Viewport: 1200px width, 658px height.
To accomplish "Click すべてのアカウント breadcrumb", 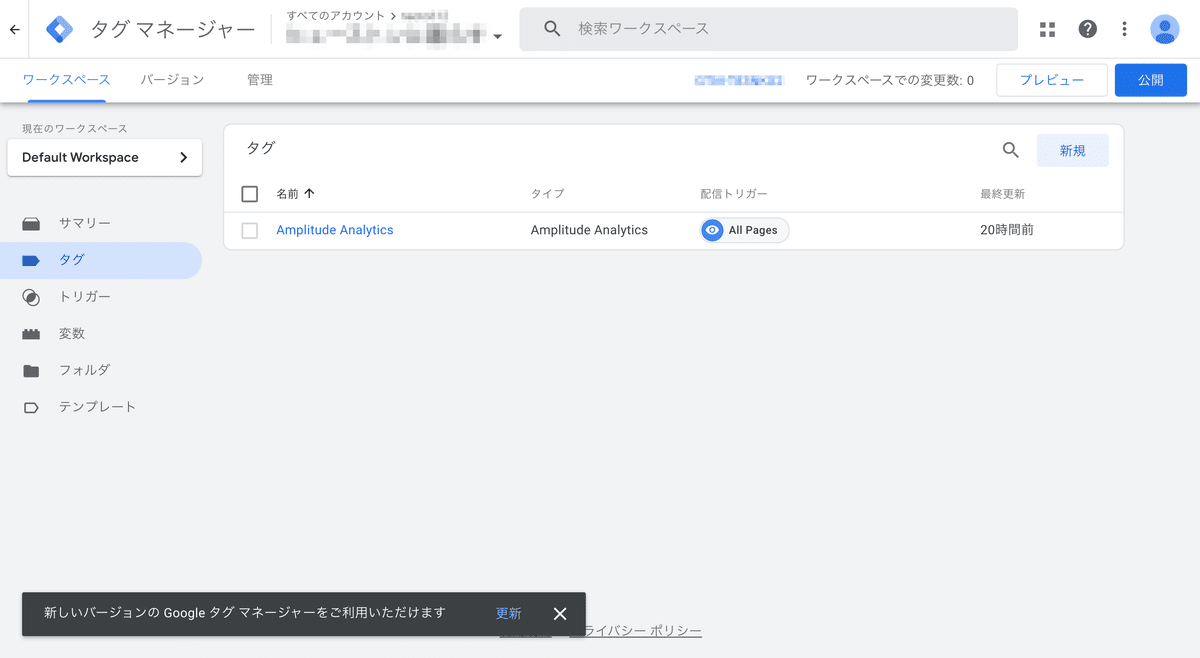I will (x=336, y=16).
